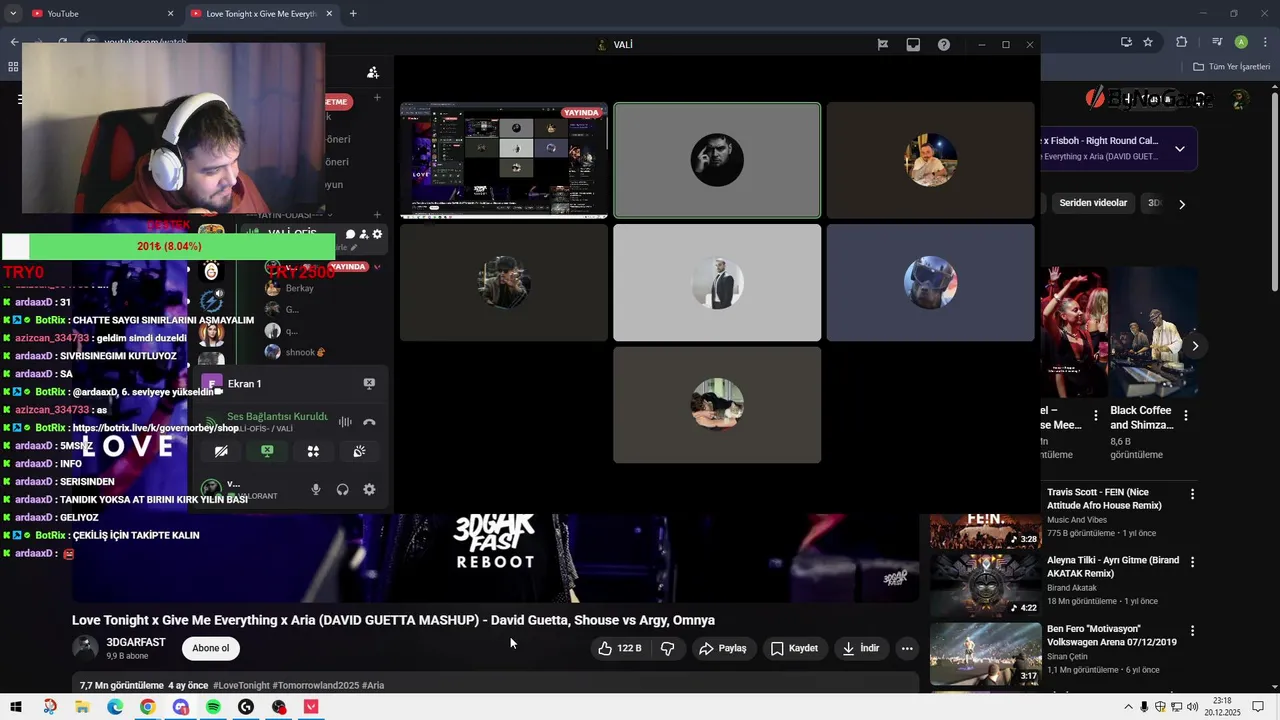The image size is (1280, 720).
Task: Show next filter chips with arrow
Action: coord(1182,204)
